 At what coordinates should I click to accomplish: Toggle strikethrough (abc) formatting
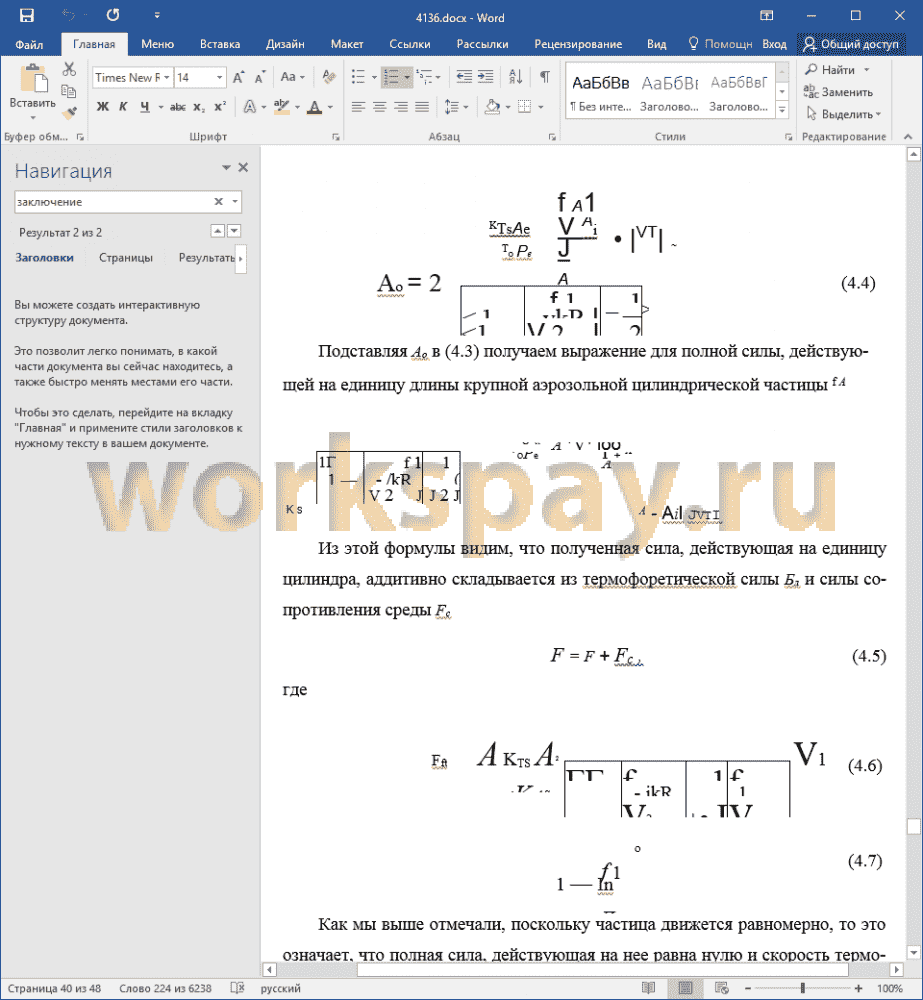178,107
